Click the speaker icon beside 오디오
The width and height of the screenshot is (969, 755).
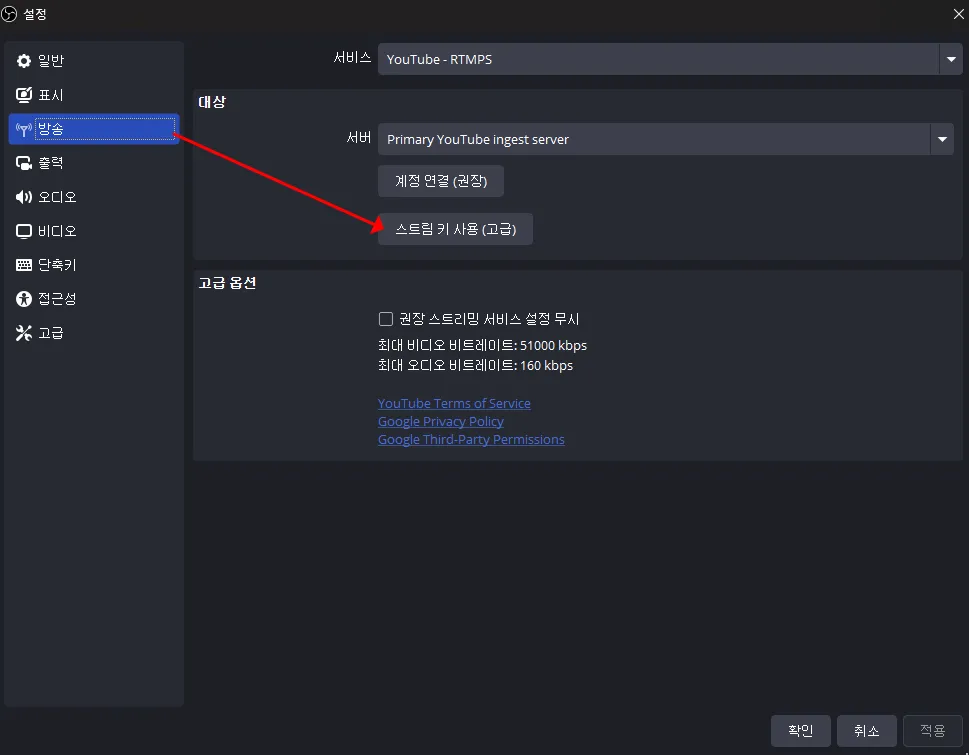click(x=23, y=197)
